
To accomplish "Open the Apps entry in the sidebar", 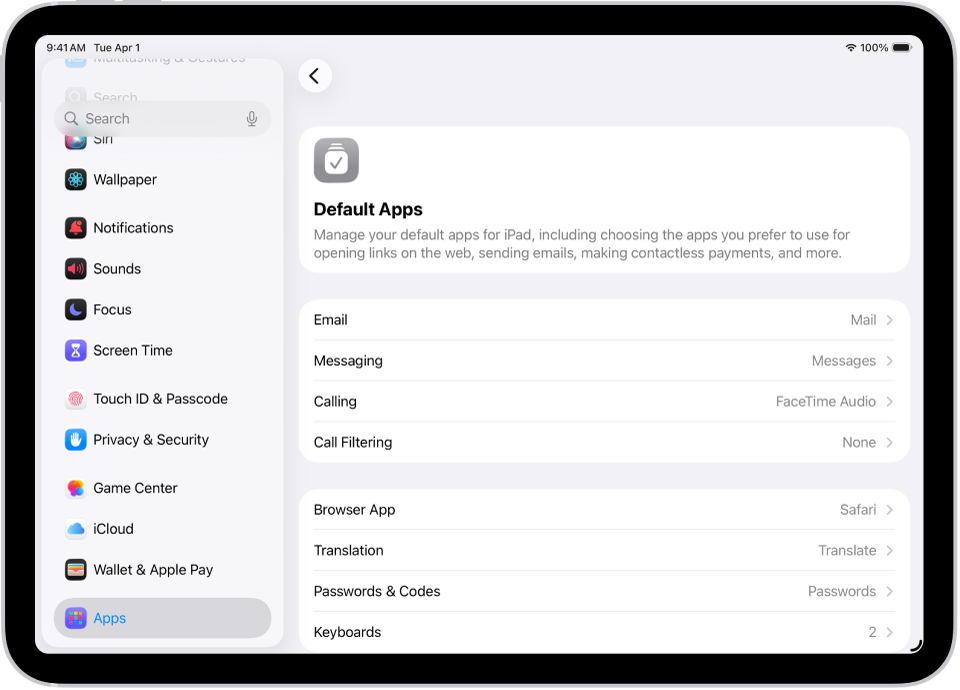I will (x=110, y=618).
